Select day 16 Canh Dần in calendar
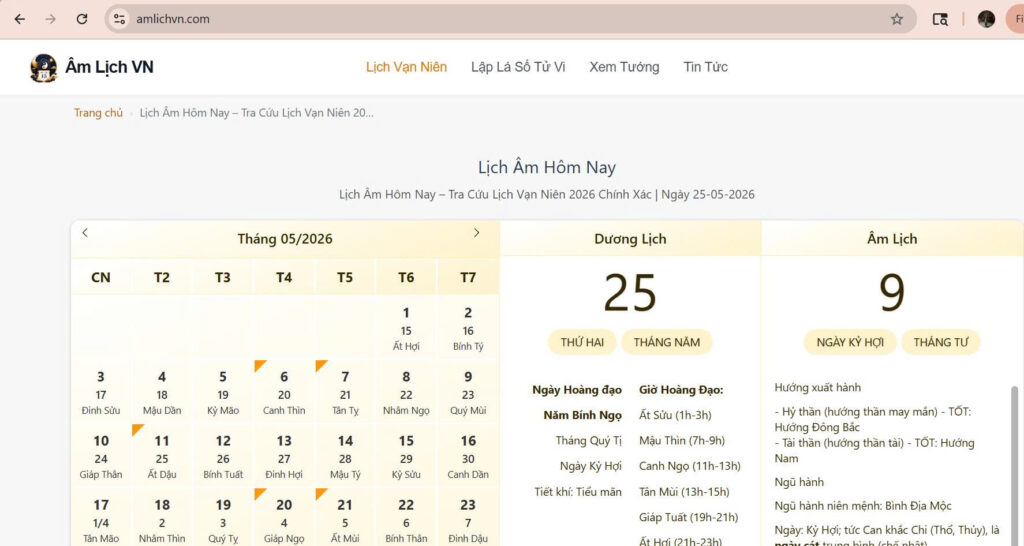The width and height of the screenshot is (1024, 546). tap(468, 457)
